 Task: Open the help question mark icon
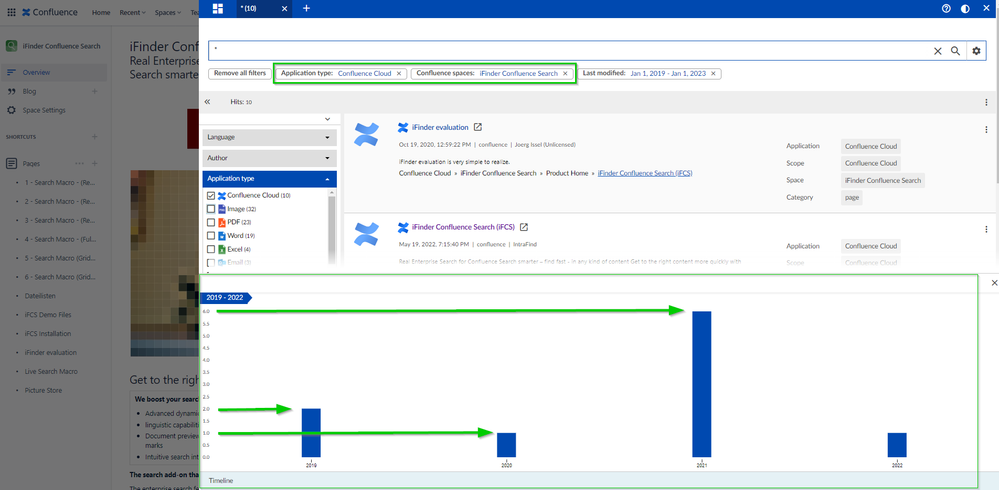coord(946,8)
